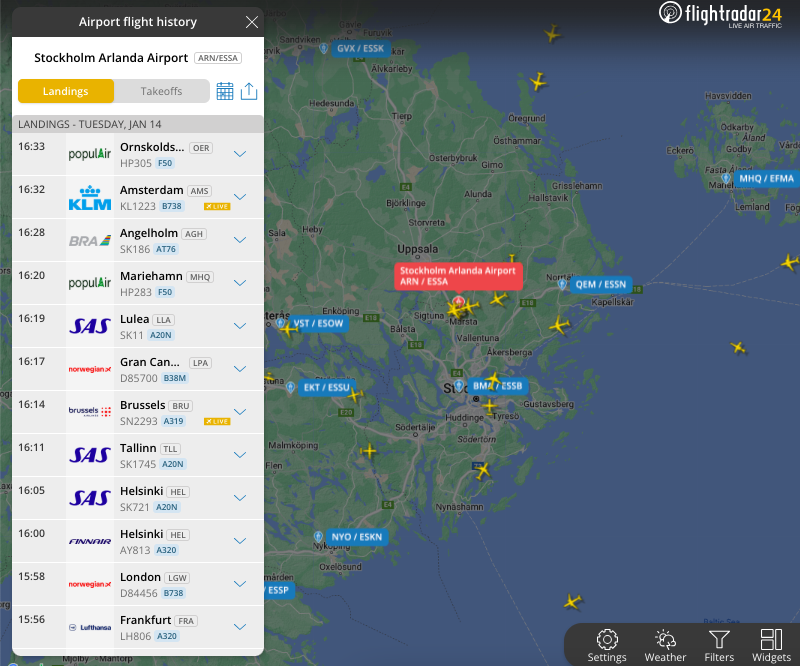Click the Norwegian logo on Gran Canaria row
Viewport: 800px width, 666px height.
pyautogui.click(x=90, y=369)
